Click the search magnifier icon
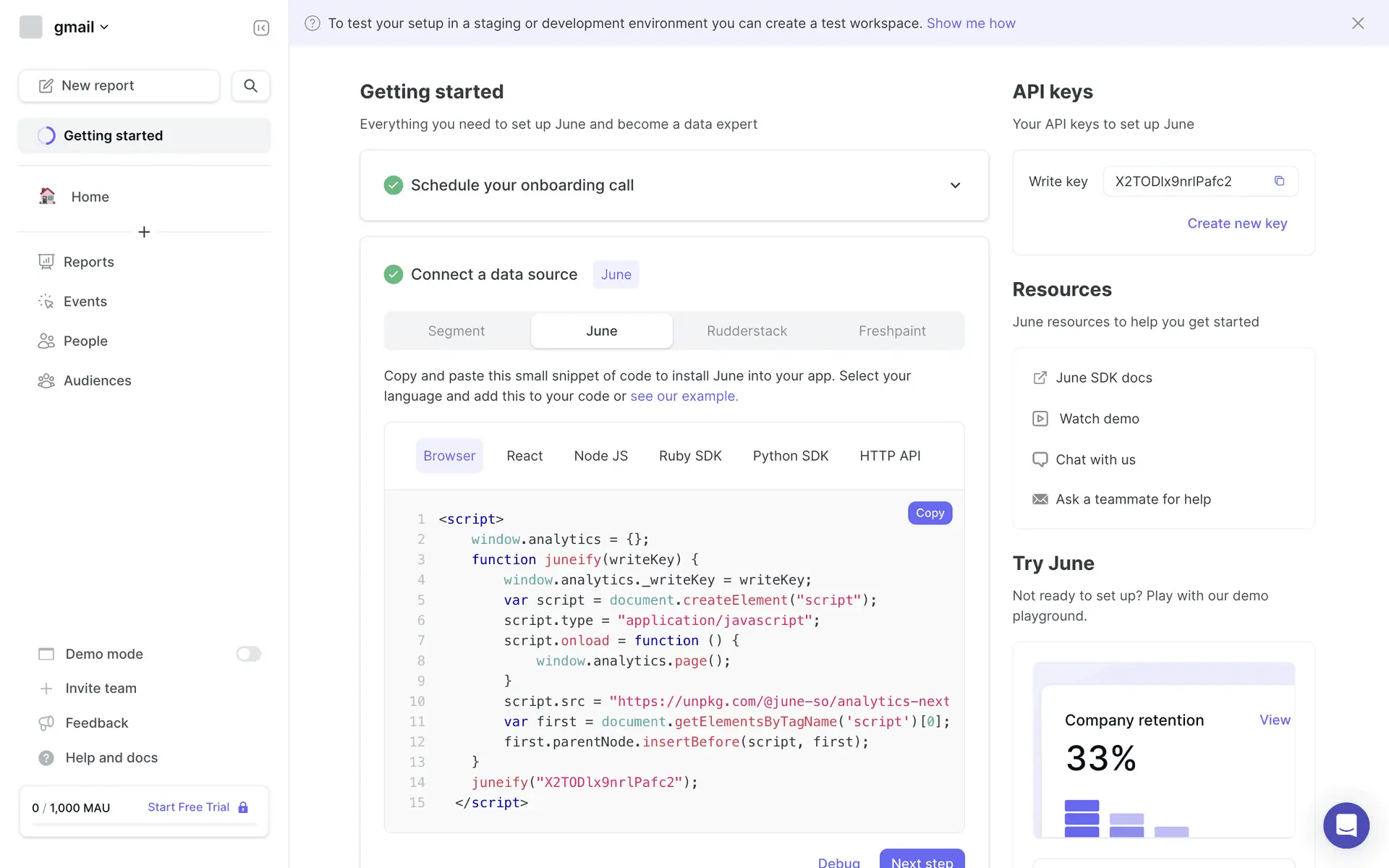Screen dimensions: 1389x868 click(x=250, y=86)
